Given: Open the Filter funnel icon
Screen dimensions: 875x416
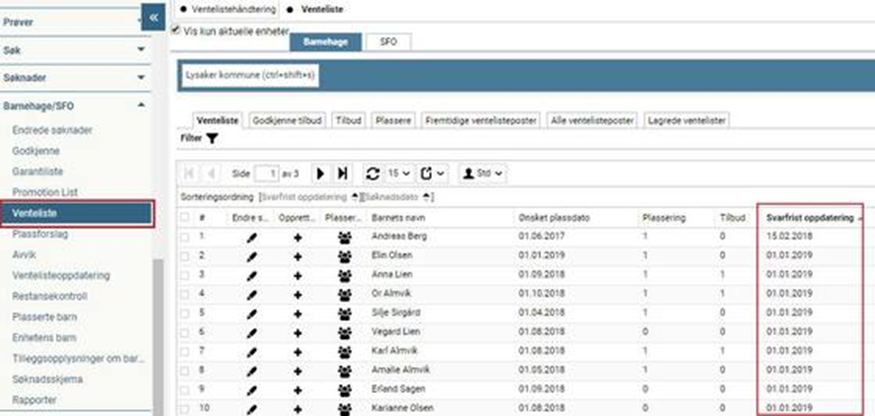Looking at the screenshot, I should [x=212, y=138].
